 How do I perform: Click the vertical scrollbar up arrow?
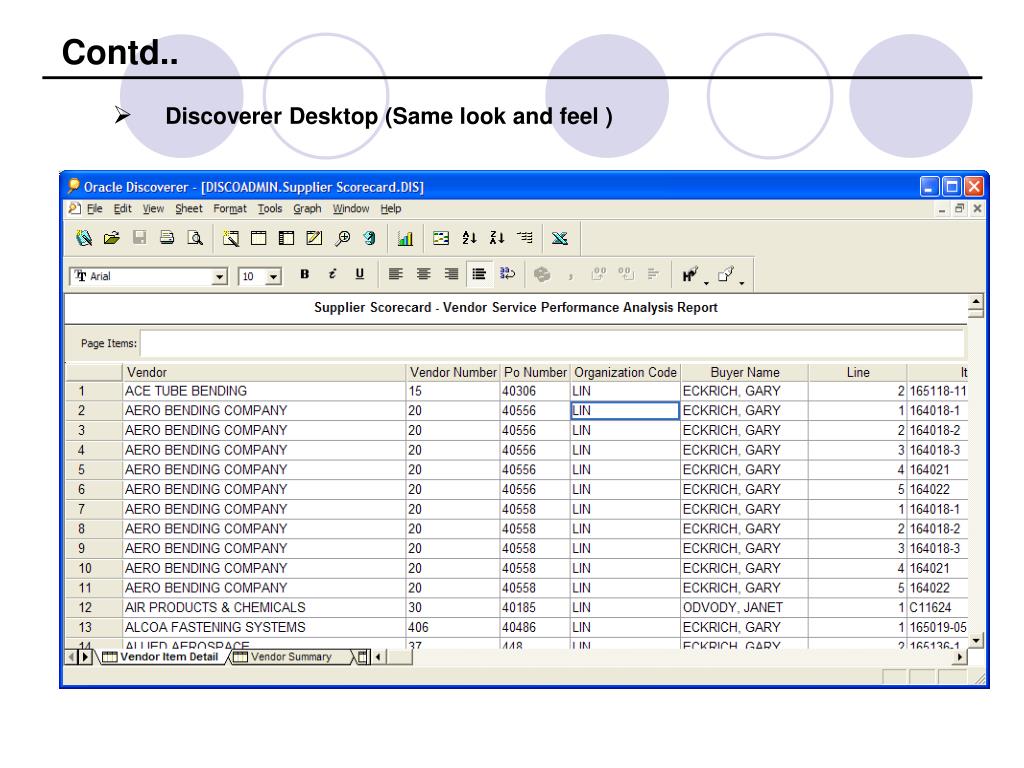click(976, 302)
